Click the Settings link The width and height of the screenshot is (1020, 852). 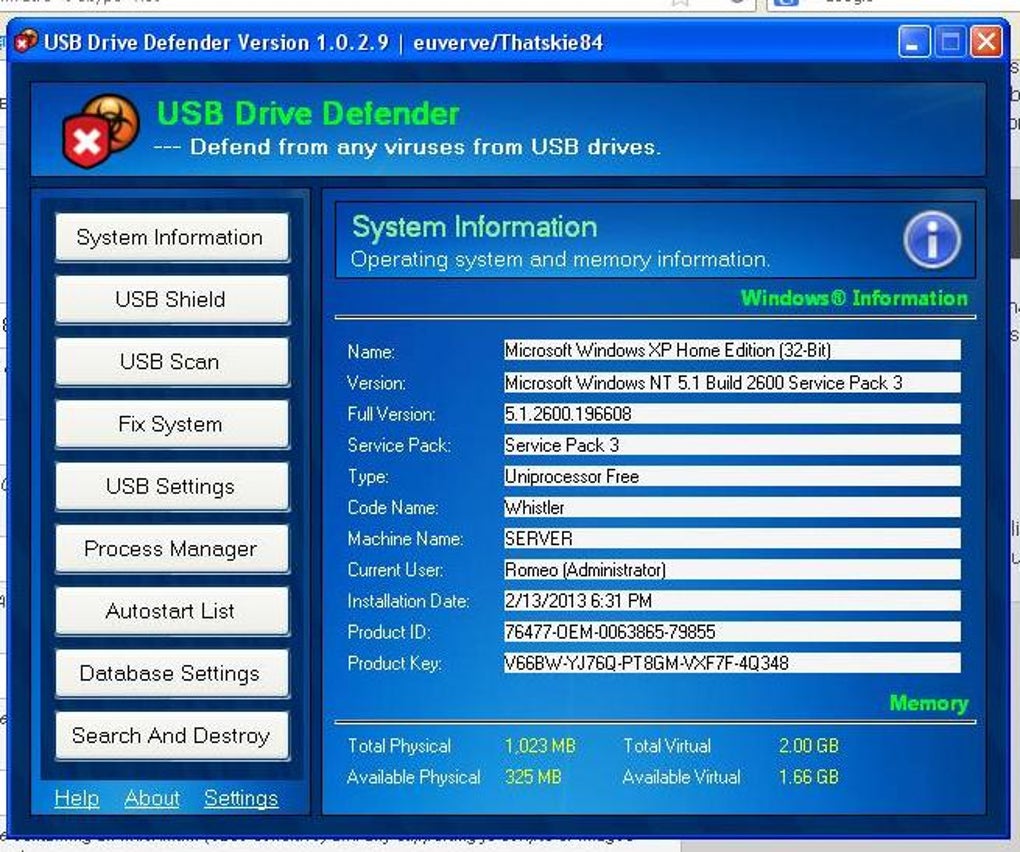point(241,798)
